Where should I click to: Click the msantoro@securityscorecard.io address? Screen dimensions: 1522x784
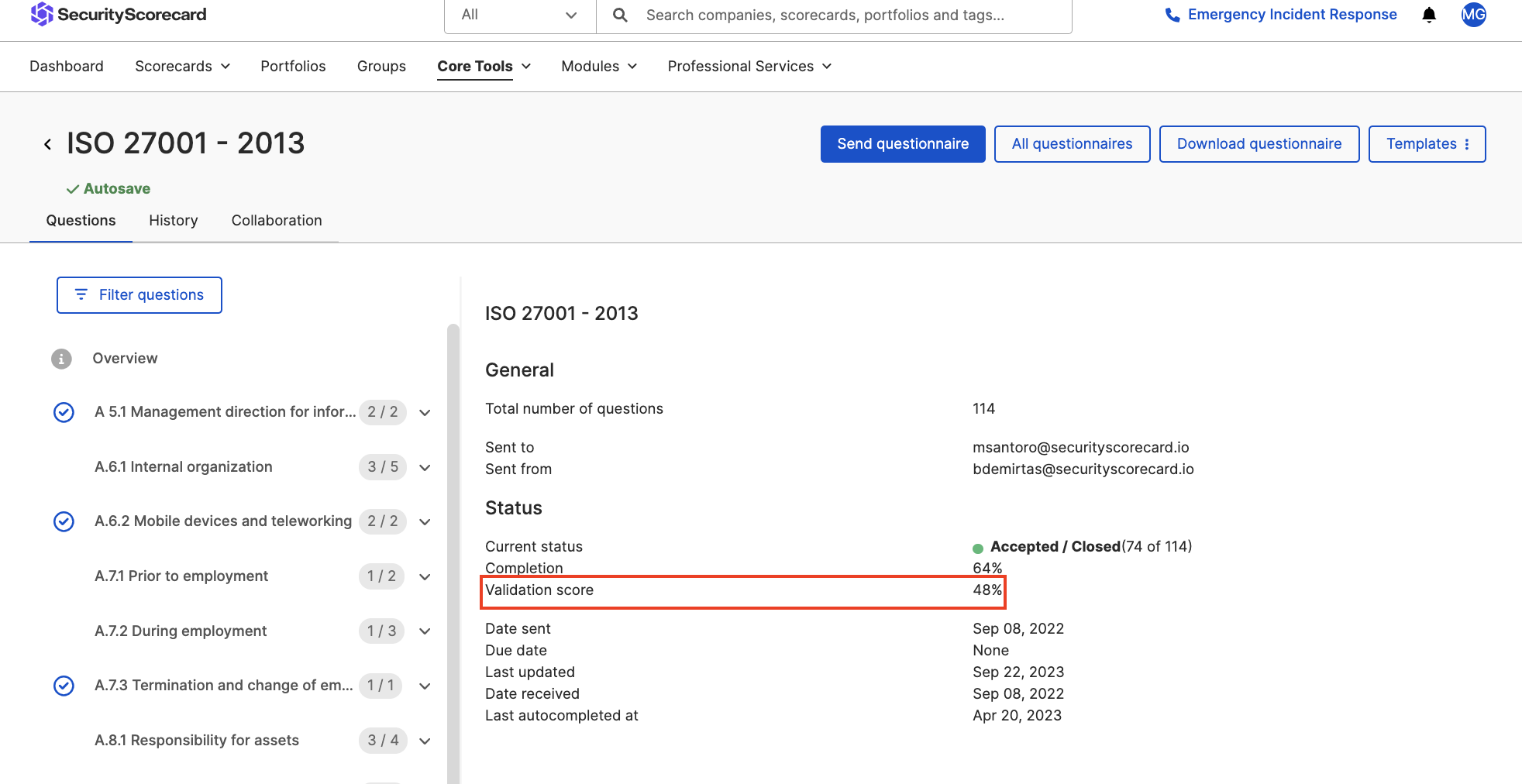coord(1081,448)
